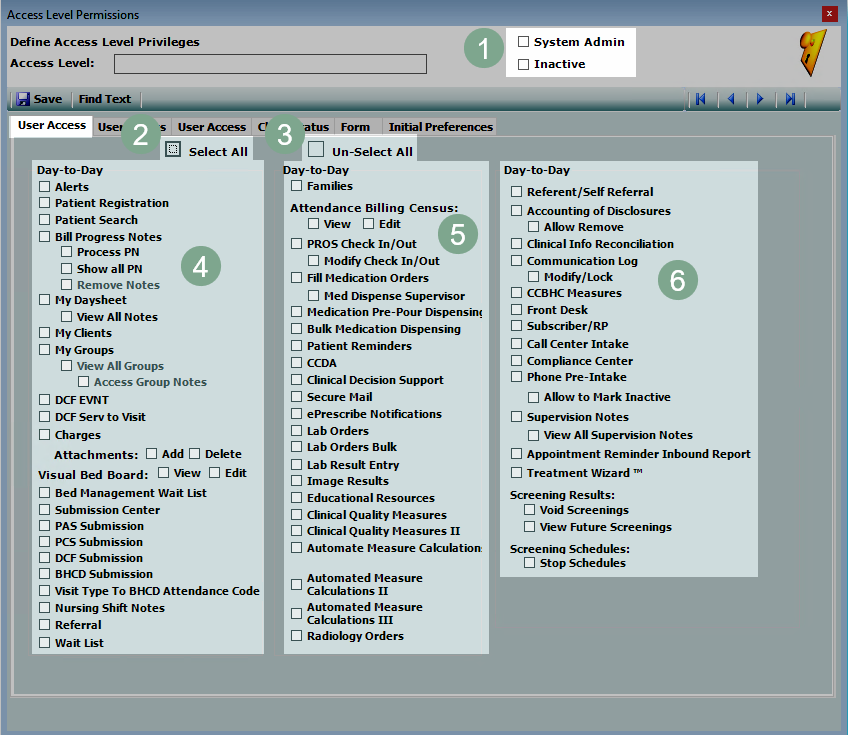Jump to the last record arrow
The image size is (848, 735).
pos(790,99)
